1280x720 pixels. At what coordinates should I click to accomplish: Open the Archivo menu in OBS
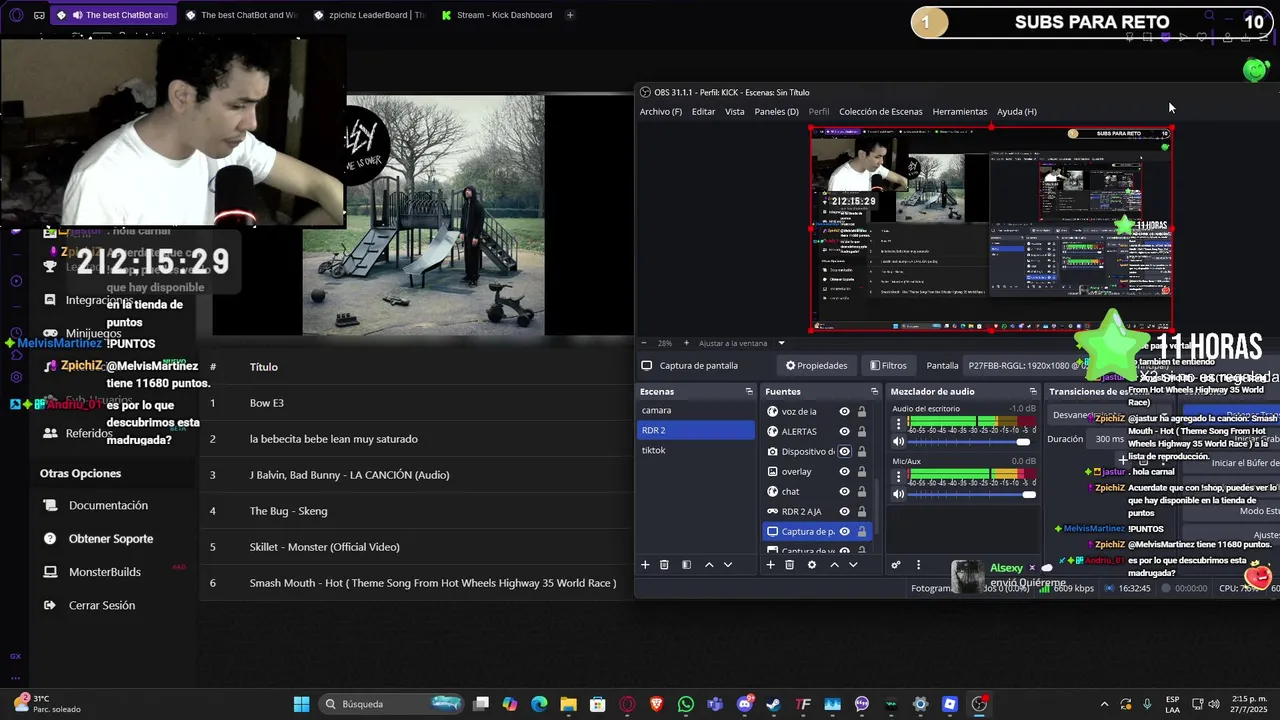pos(660,111)
